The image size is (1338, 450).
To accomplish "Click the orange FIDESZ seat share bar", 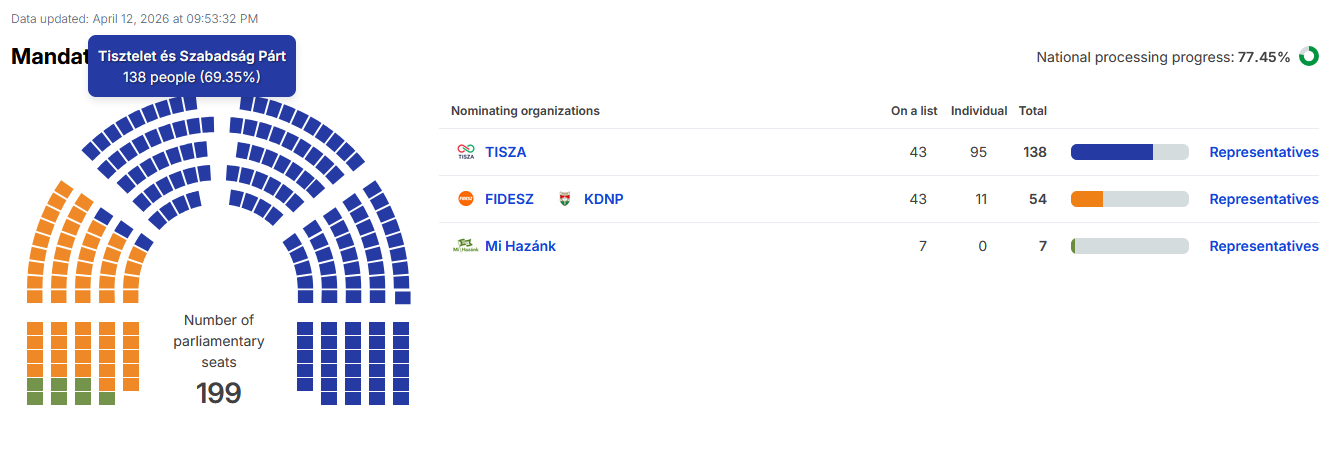I will [1087, 199].
